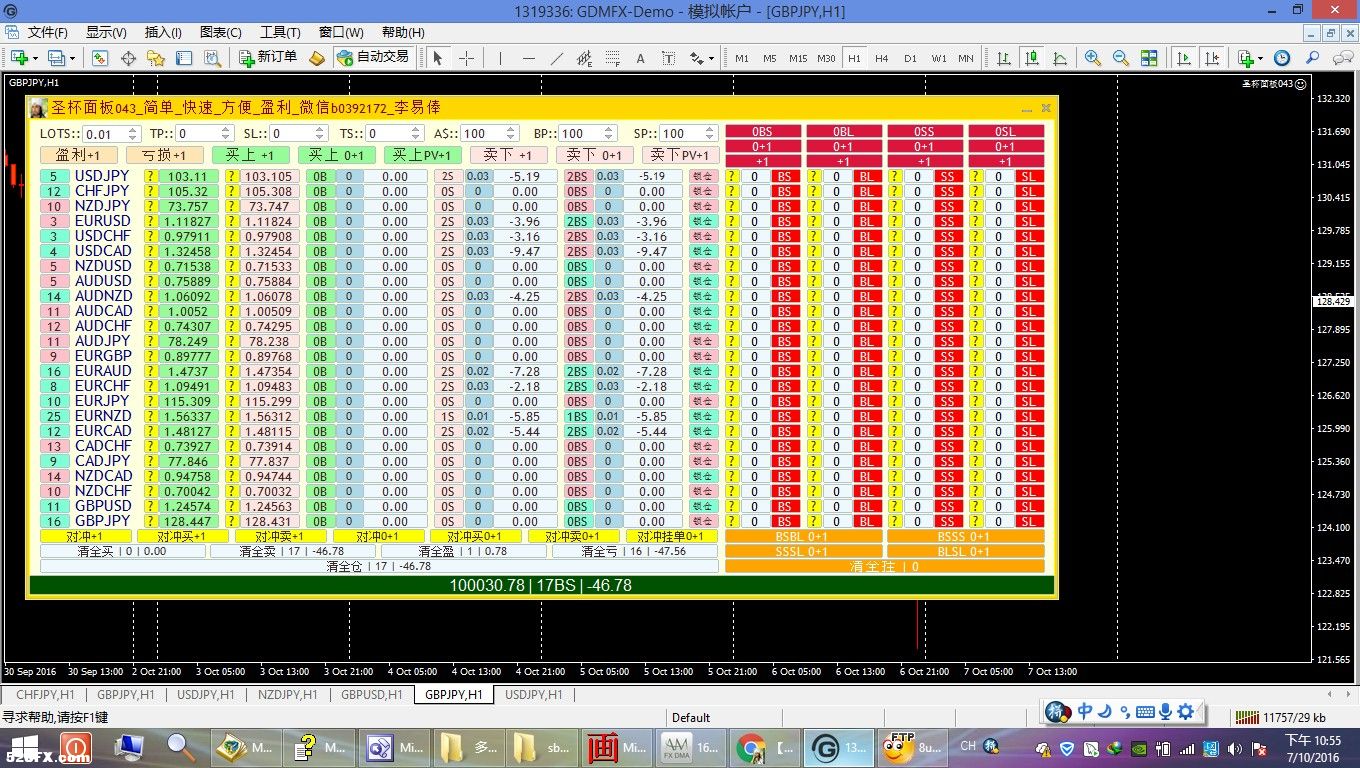
Task: Select the crosshair tool
Action: point(466,58)
